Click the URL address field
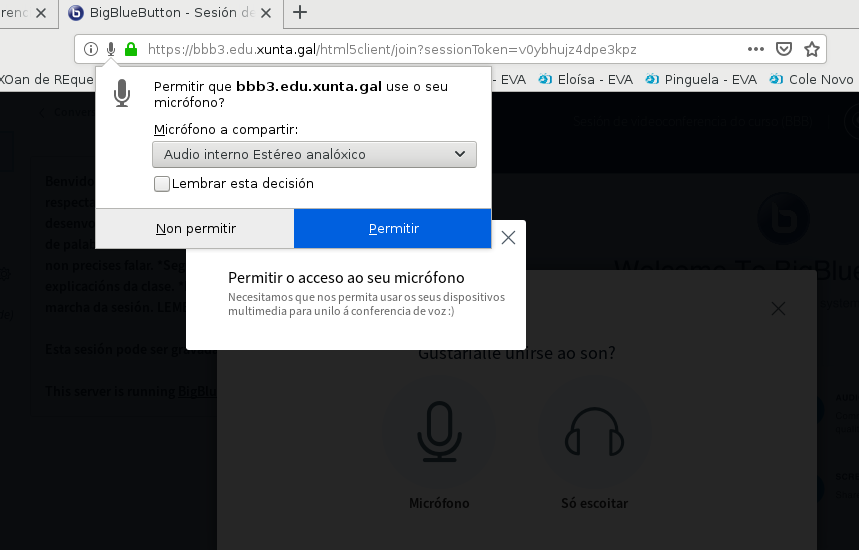The height and width of the screenshot is (550, 859). coord(440,49)
